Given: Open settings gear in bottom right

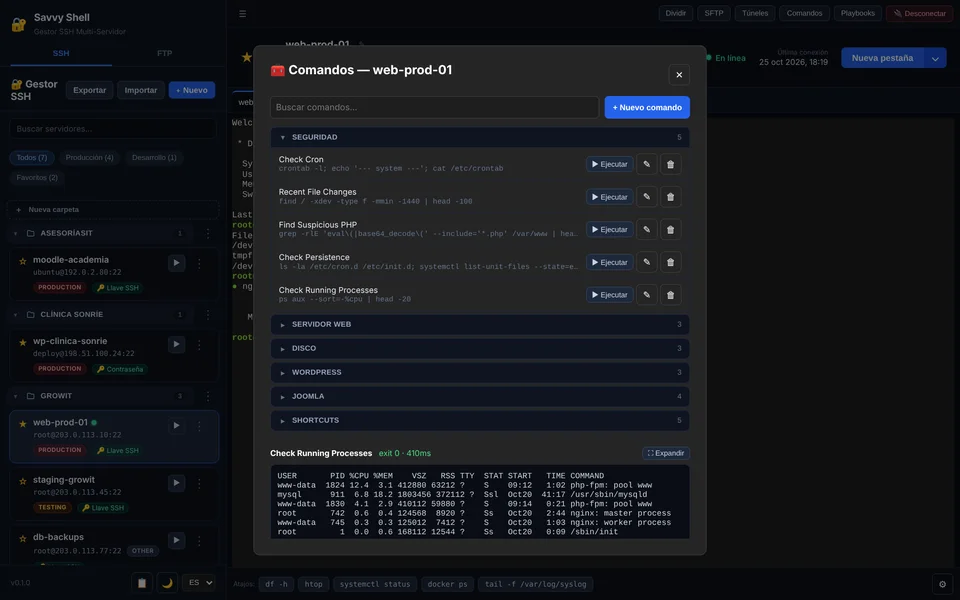Looking at the screenshot, I should 942,584.
